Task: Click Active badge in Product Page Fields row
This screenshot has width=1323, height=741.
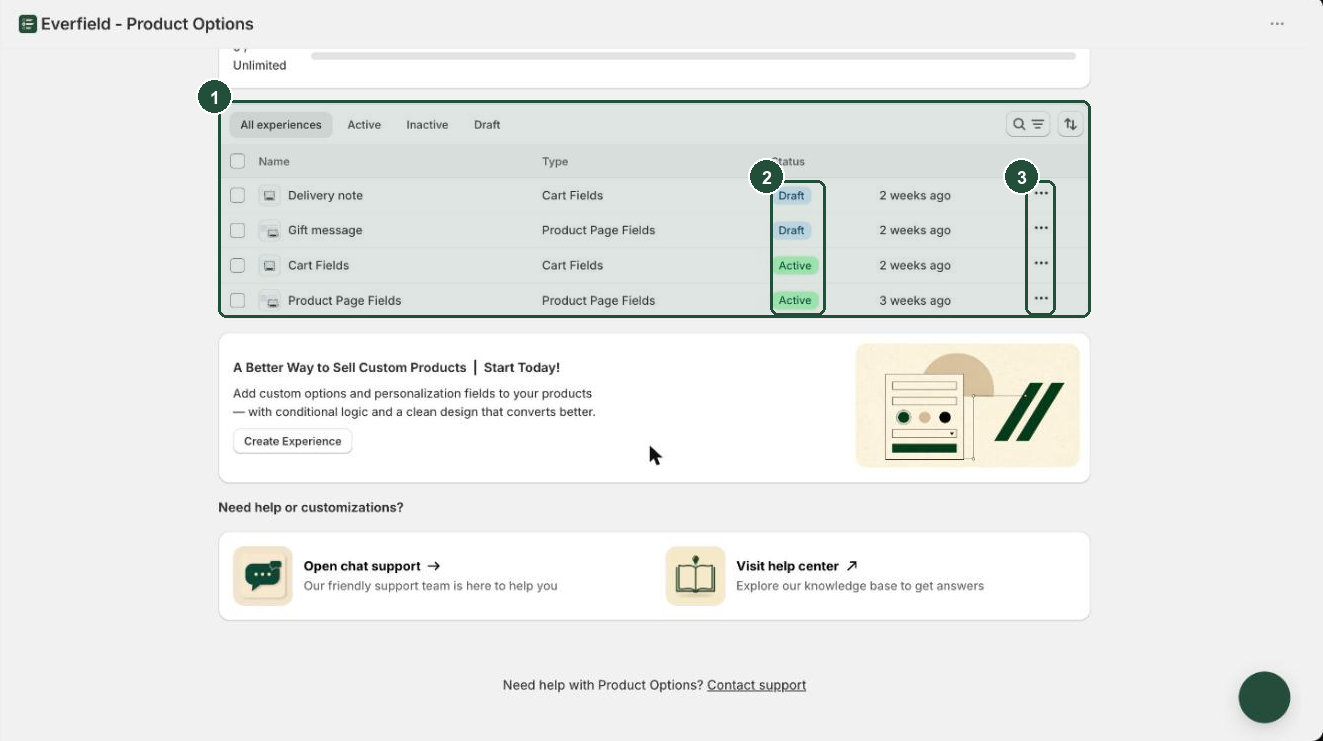Action: [x=795, y=301]
